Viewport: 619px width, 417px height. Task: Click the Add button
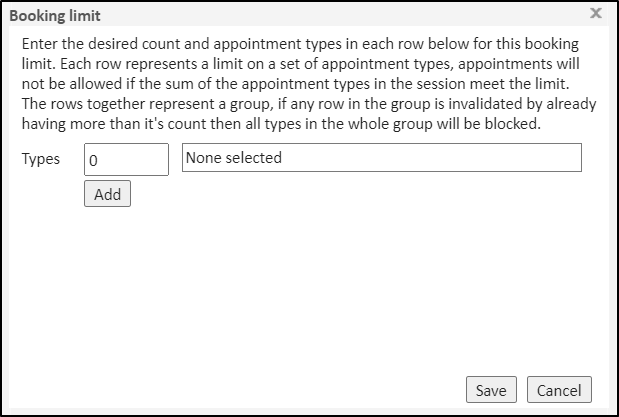[x=107, y=194]
